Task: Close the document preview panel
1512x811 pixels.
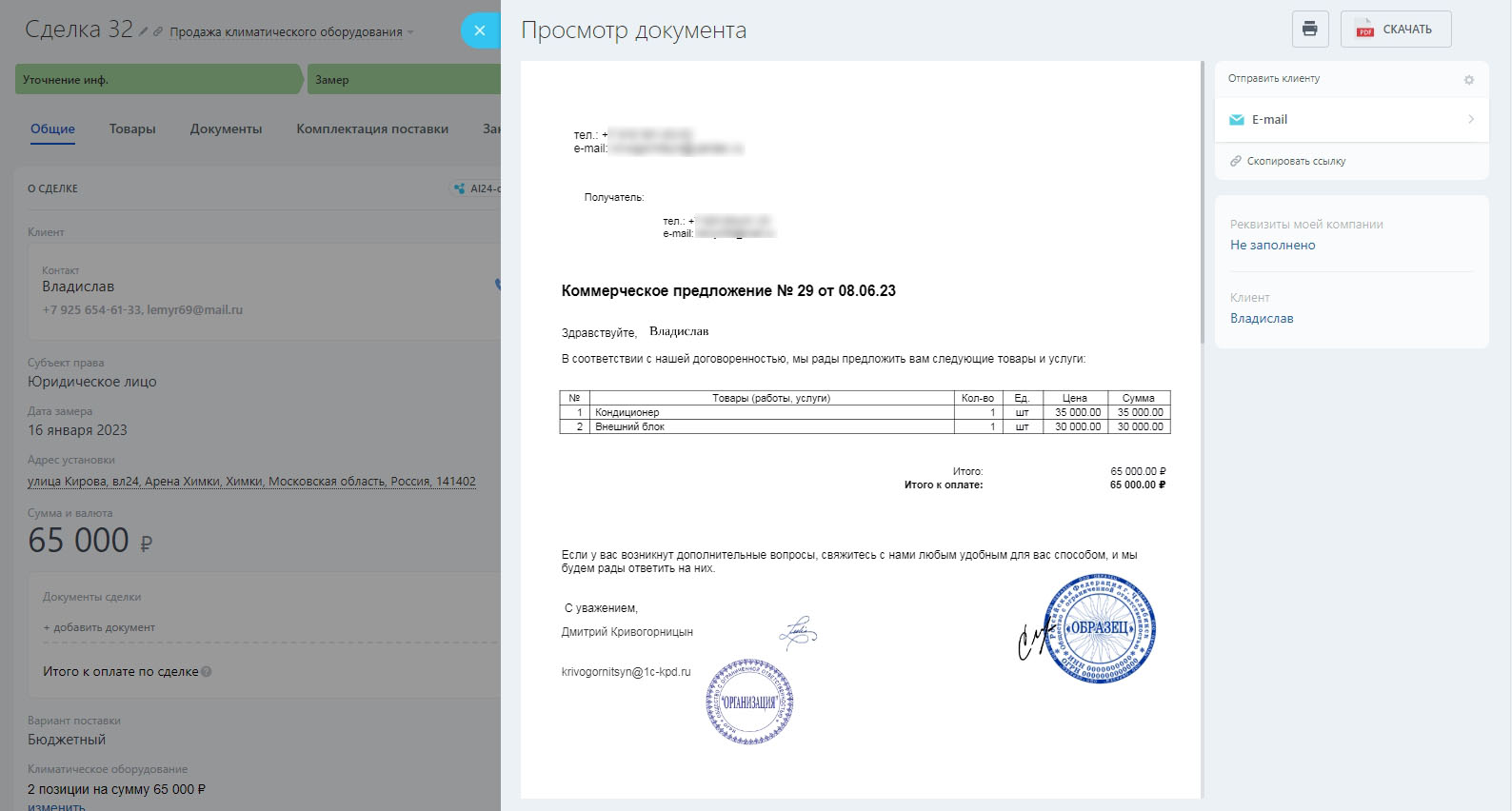Action: point(480,30)
